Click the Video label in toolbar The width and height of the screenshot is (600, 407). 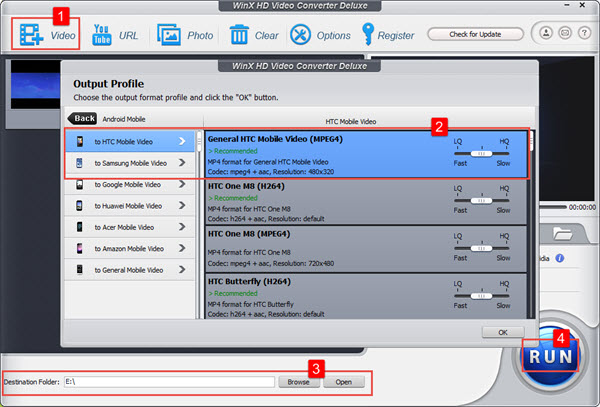pos(63,35)
